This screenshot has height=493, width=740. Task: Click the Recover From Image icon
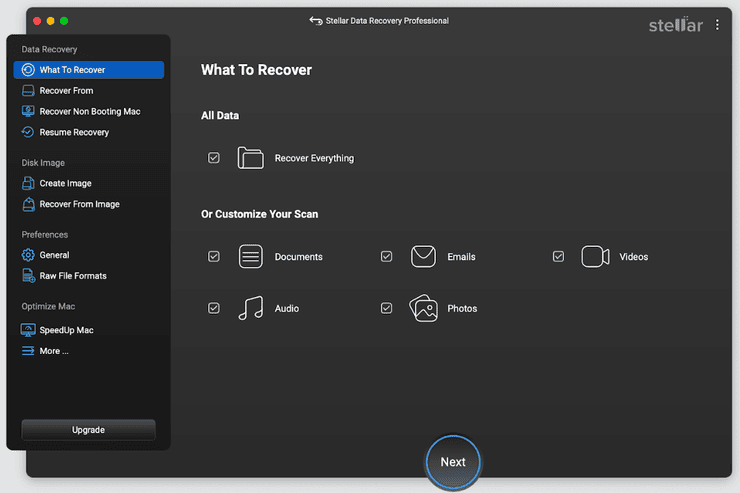(x=28, y=204)
